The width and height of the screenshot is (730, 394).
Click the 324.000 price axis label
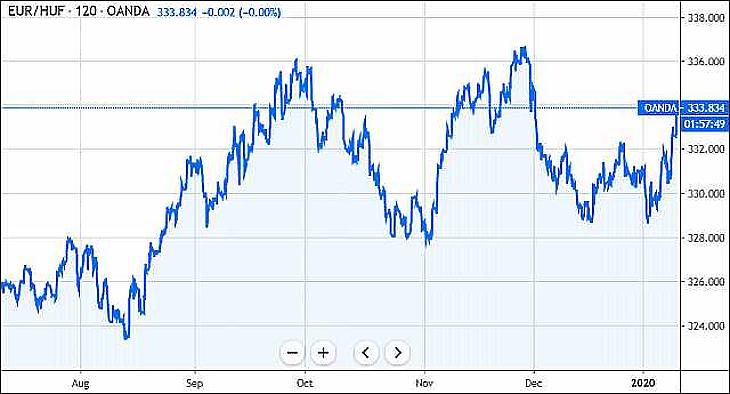(706, 326)
